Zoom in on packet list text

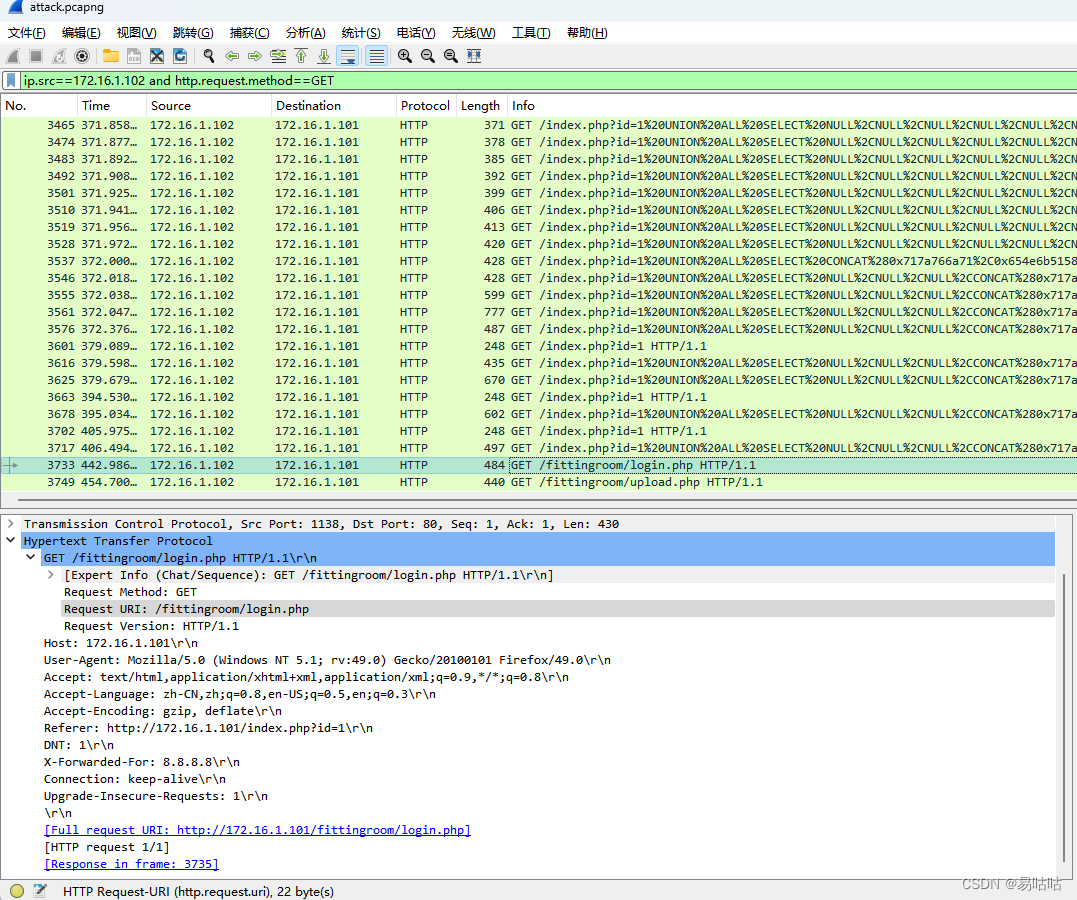[x=404, y=56]
